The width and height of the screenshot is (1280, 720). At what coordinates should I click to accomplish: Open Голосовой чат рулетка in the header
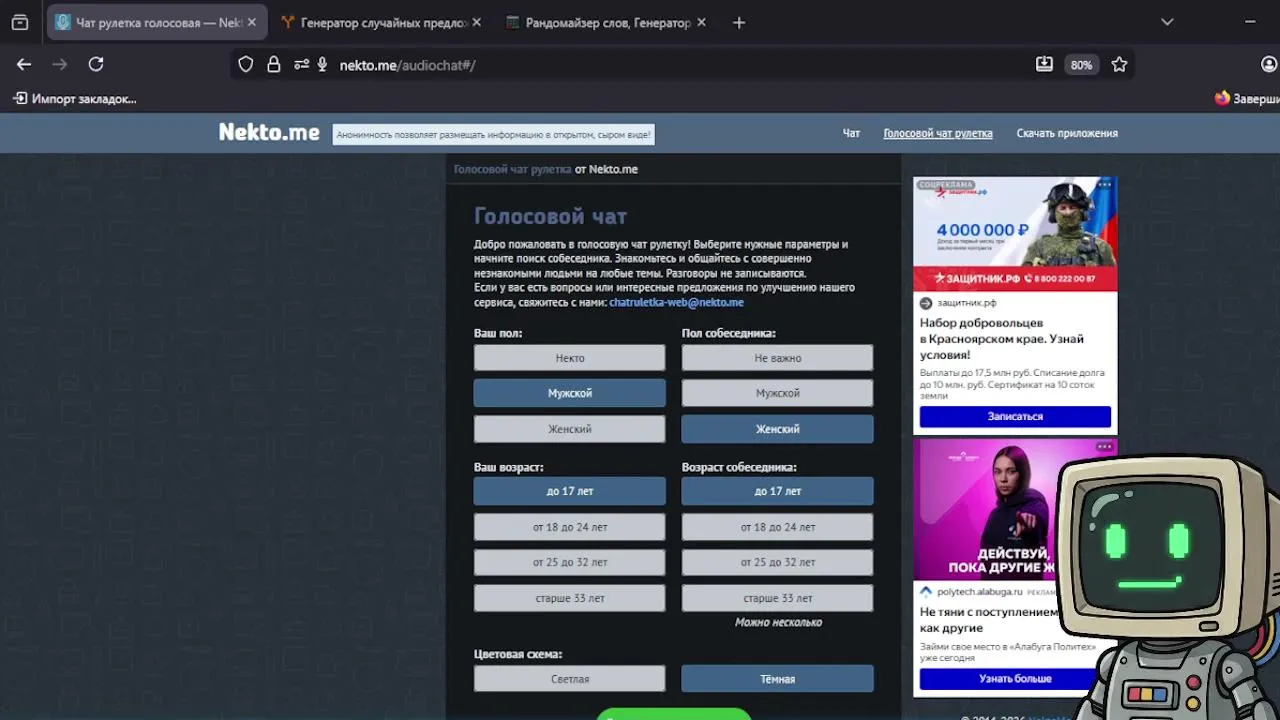[x=938, y=133]
